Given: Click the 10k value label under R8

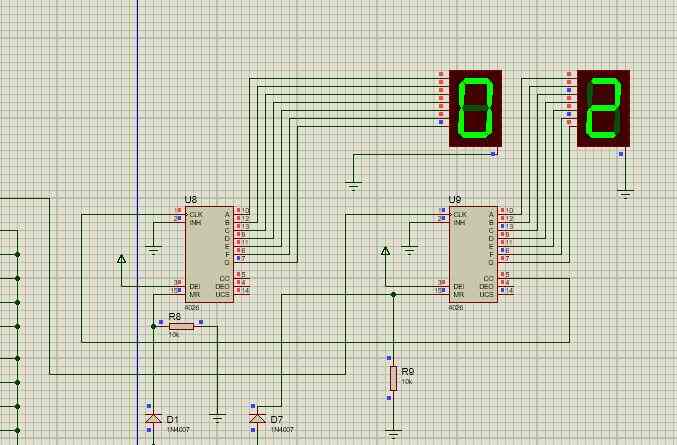Looking at the screenshot, I should click(174, 335).
